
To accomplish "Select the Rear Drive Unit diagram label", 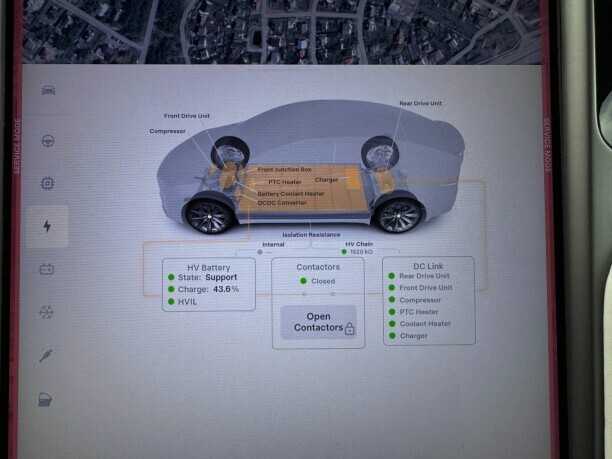I will [x=420, y=103].
